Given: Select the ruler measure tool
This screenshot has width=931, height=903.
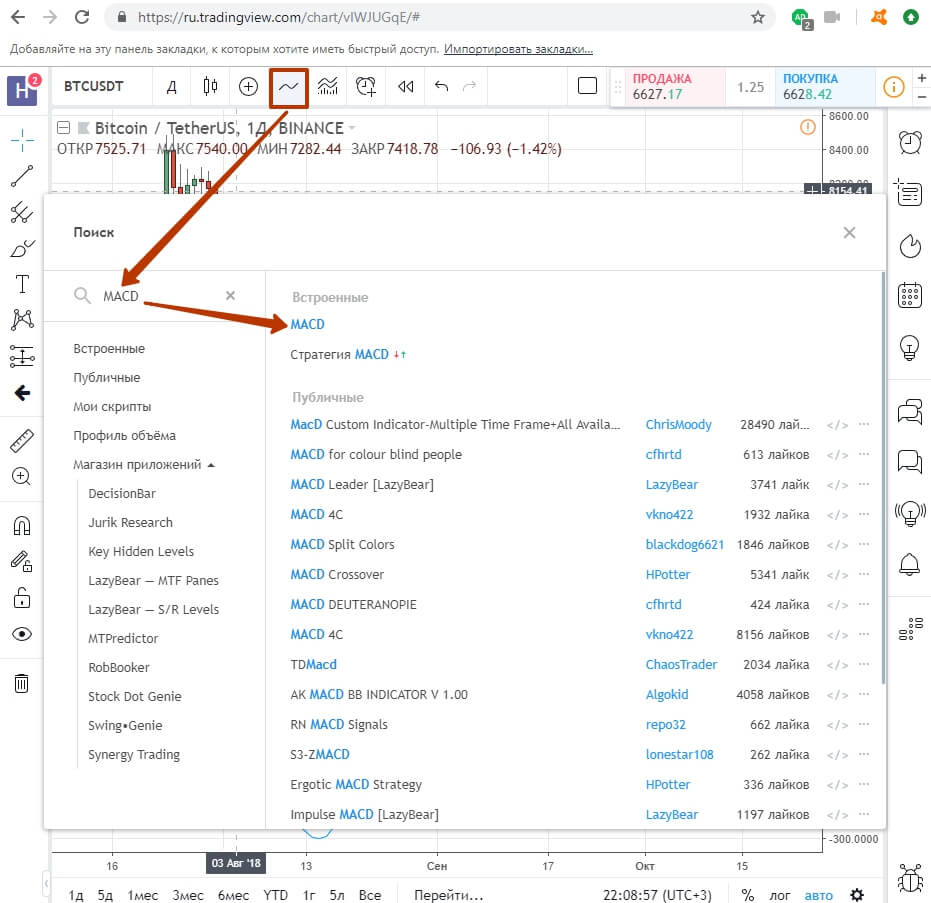Looking at the screenshot, I should click(21, 440).
